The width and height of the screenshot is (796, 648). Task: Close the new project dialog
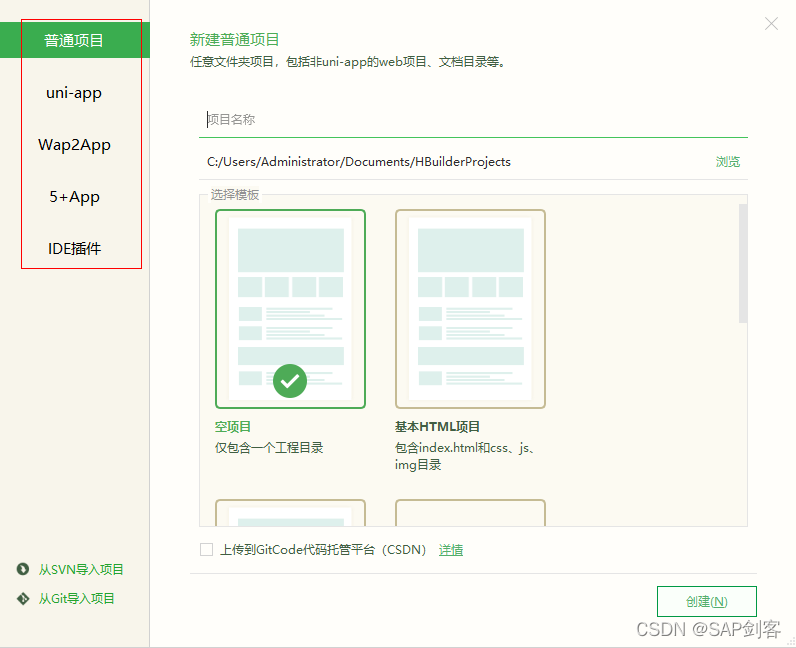click(x=771, y=23)
